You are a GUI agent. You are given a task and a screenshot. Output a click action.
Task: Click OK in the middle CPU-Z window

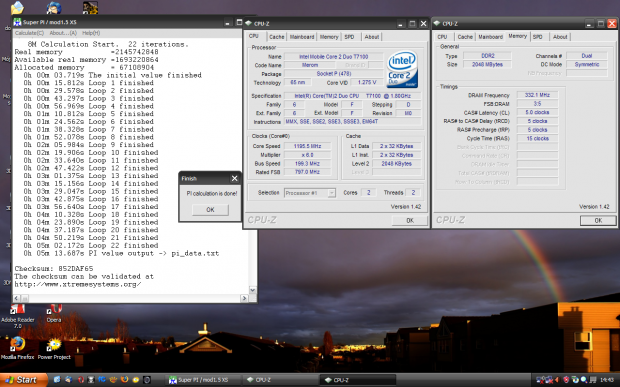(410, 221)
